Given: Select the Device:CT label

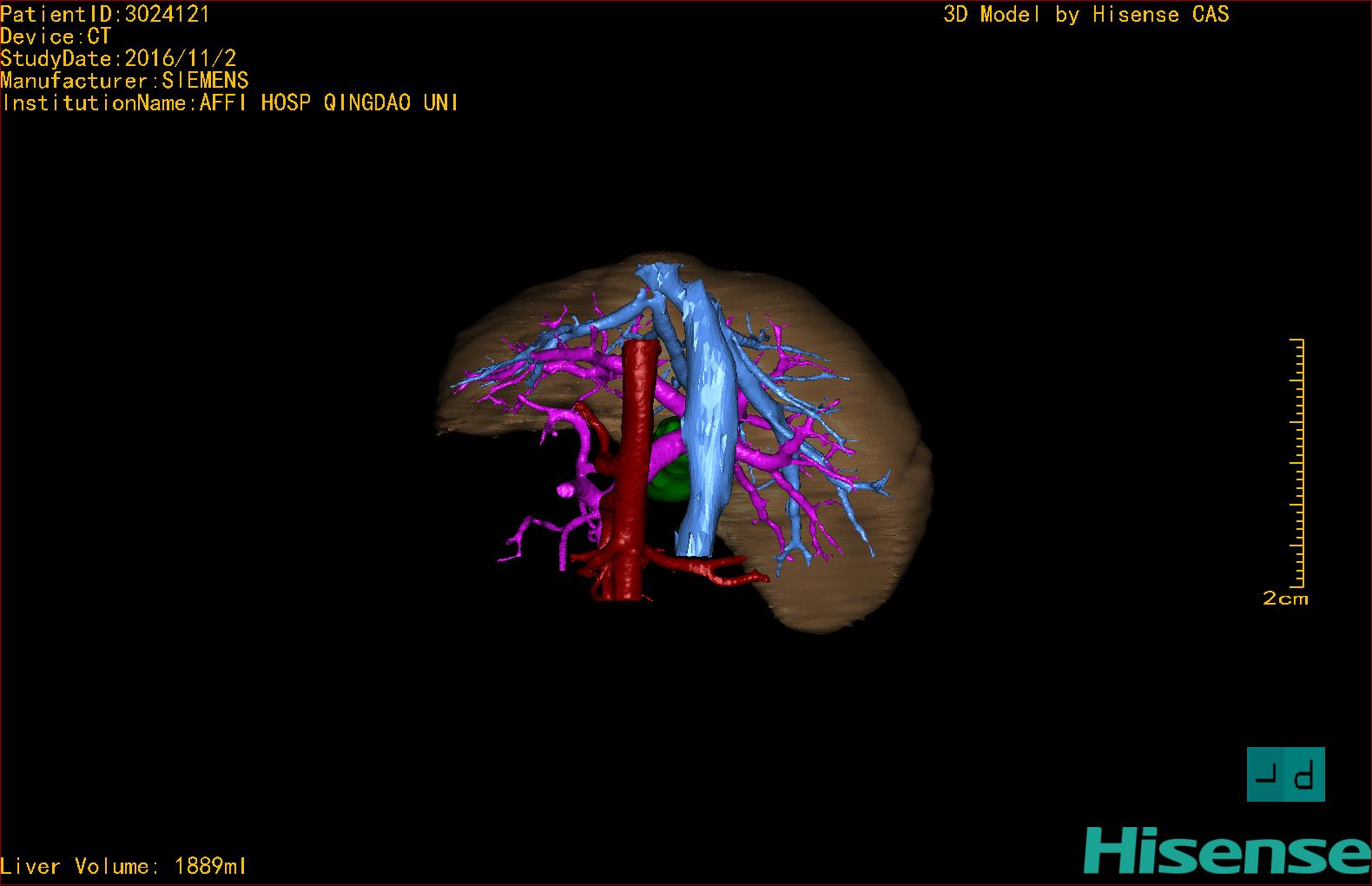Looking at the screenshot, I should pos(56,36).
